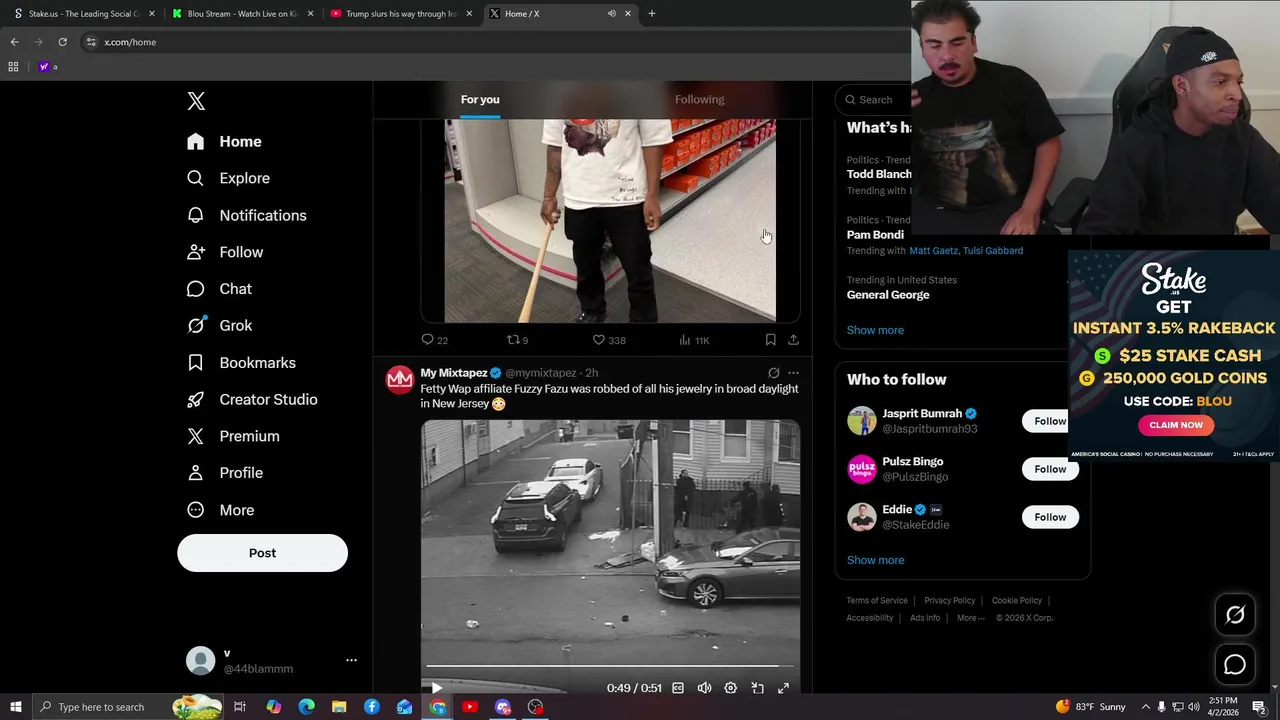The width and height of the screenshot is (1280, 720).
Task: Open Cookie Policy footer link
Action: coord(1017,601)
